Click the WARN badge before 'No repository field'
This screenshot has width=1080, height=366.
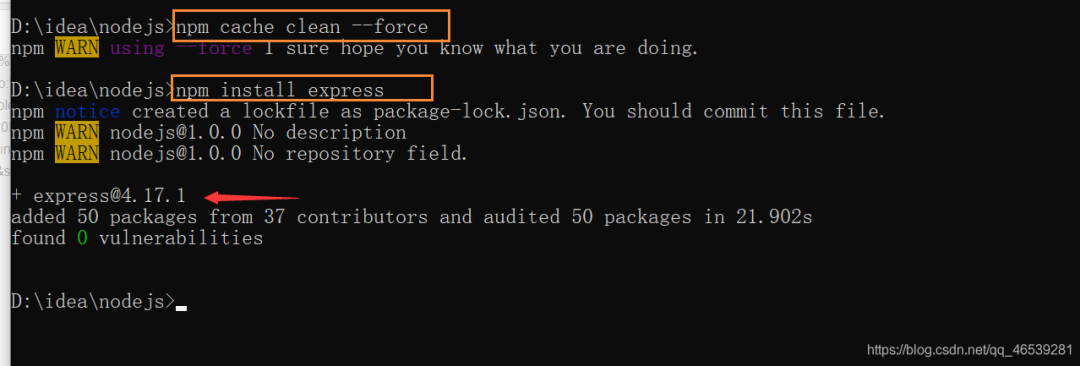pos(76,154)
